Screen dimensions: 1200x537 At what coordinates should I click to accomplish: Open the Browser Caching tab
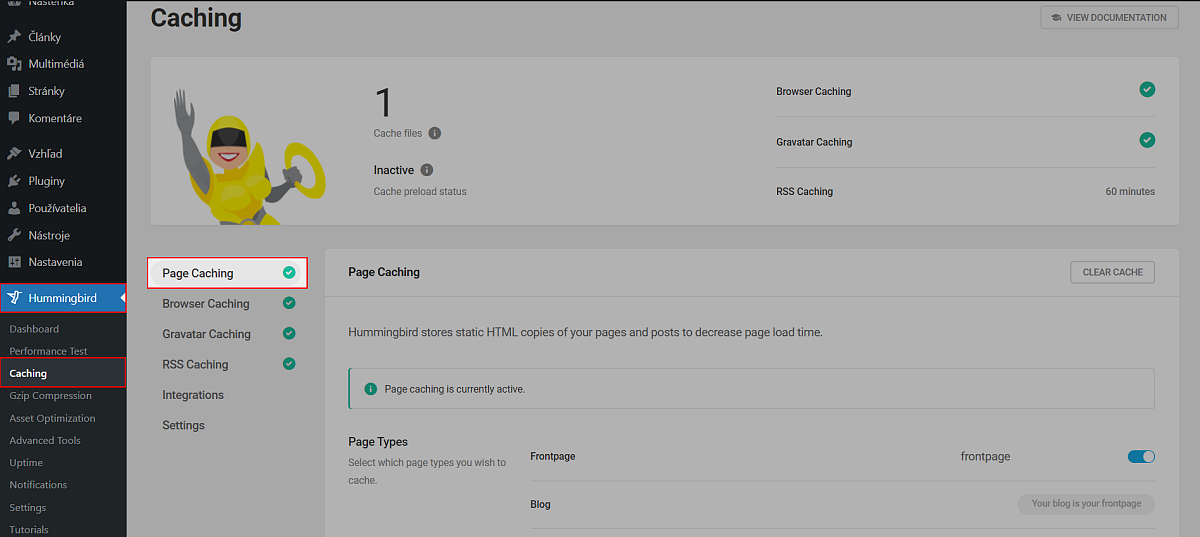point(206,304)
